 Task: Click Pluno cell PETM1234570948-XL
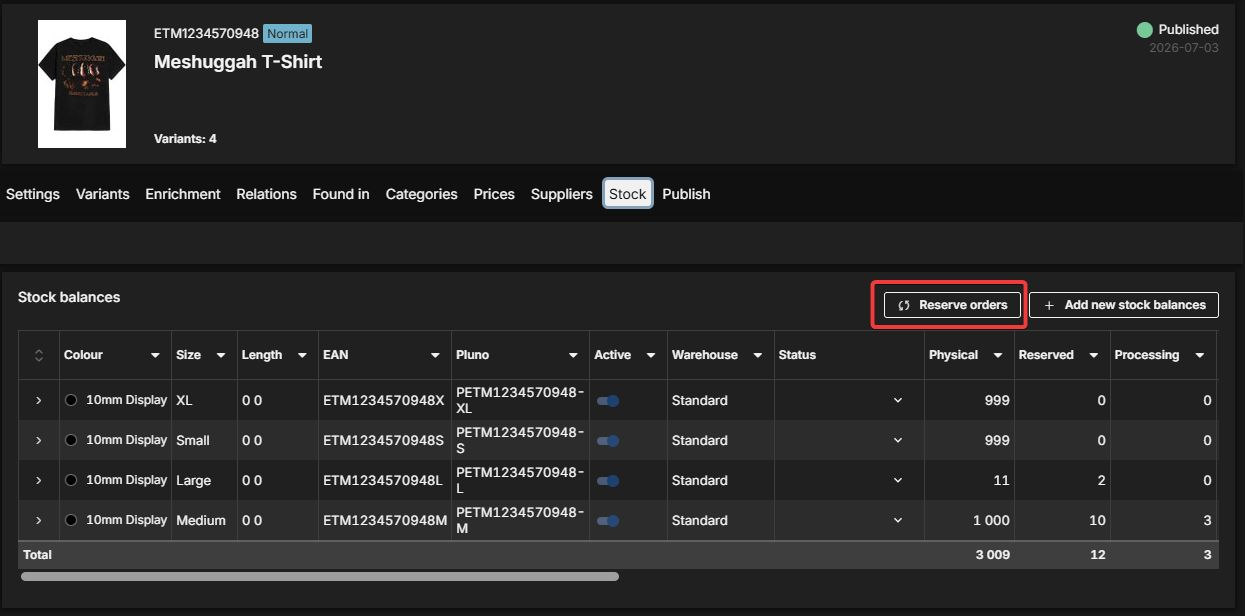(x=520, y=400)
